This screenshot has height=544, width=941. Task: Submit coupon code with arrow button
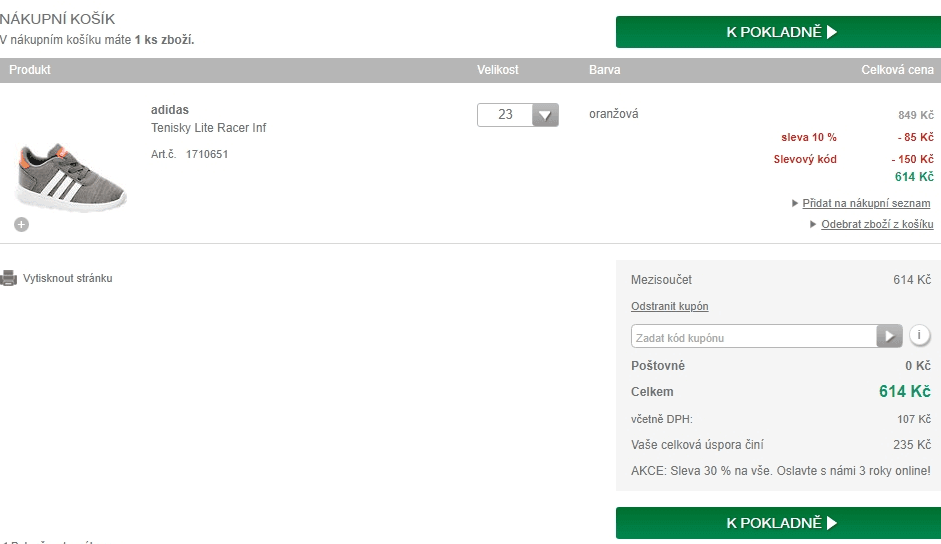click(x=889, y=336)
